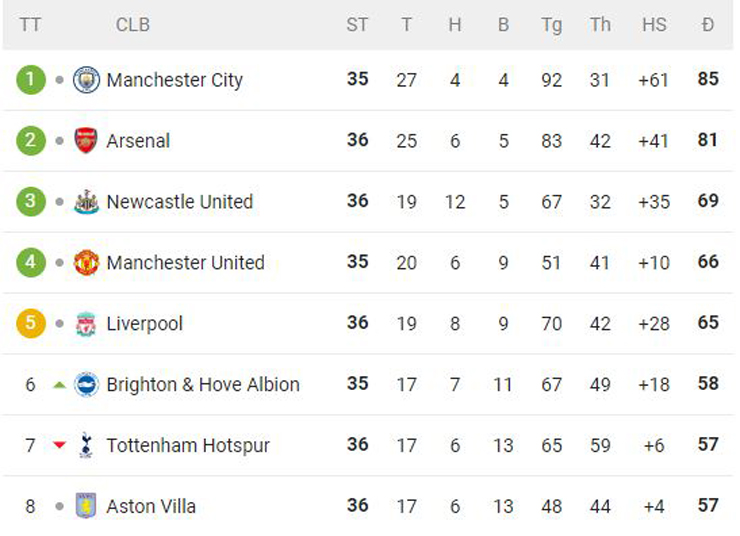Click the Manchester City club crest
740x536 pixels.
click(87, 80)
